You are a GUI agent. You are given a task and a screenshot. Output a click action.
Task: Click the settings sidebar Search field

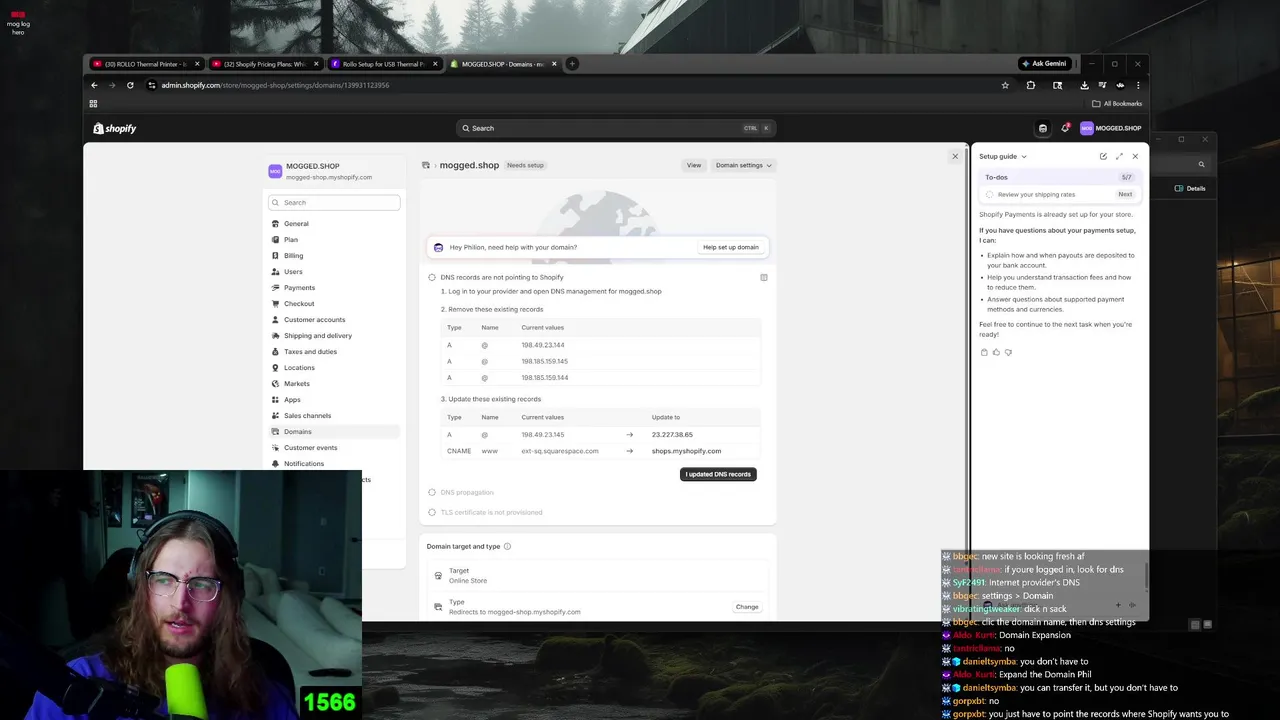pyautogui.click(x=334, y=202)
